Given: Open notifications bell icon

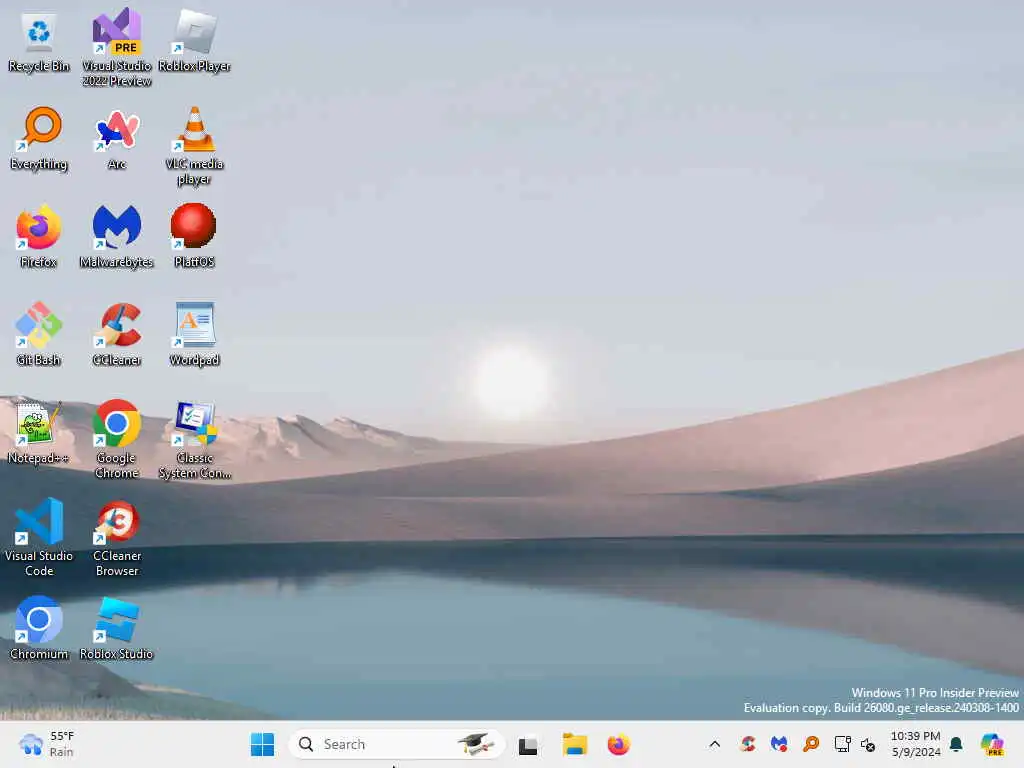Looking at the screenshot, I should [956, 744].
